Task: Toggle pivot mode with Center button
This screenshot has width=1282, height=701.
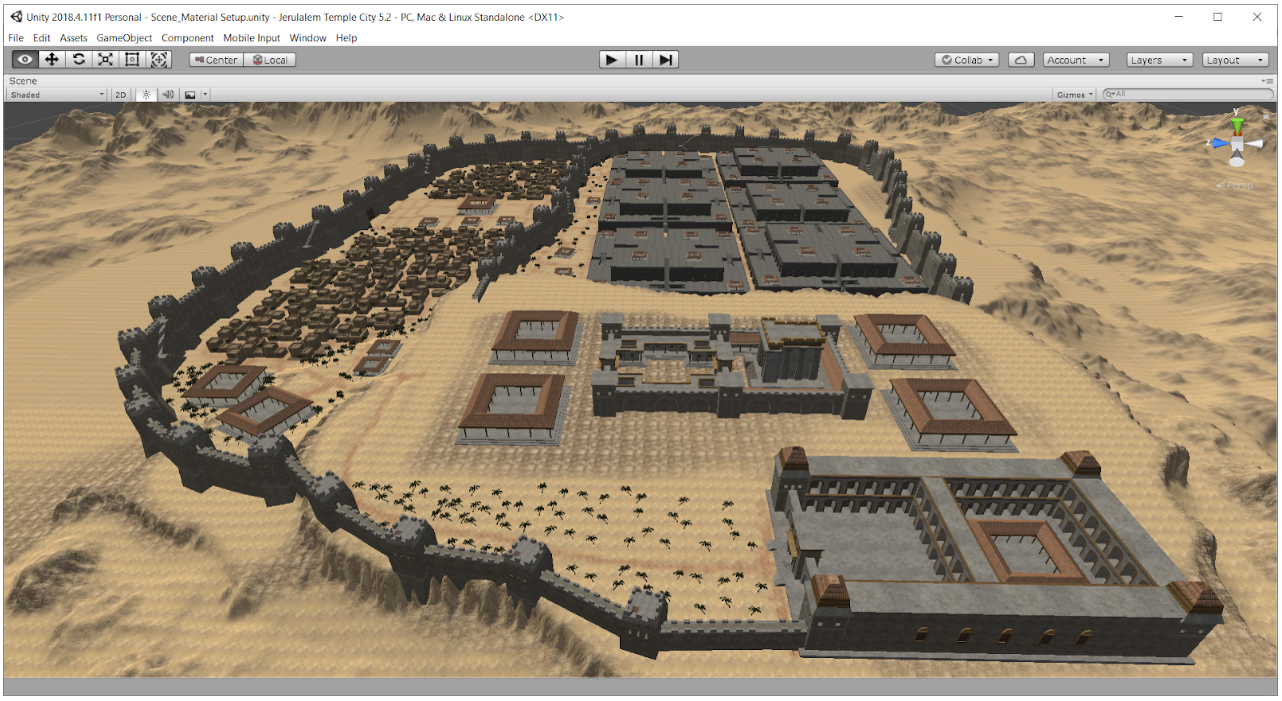Action: [216, 60]
